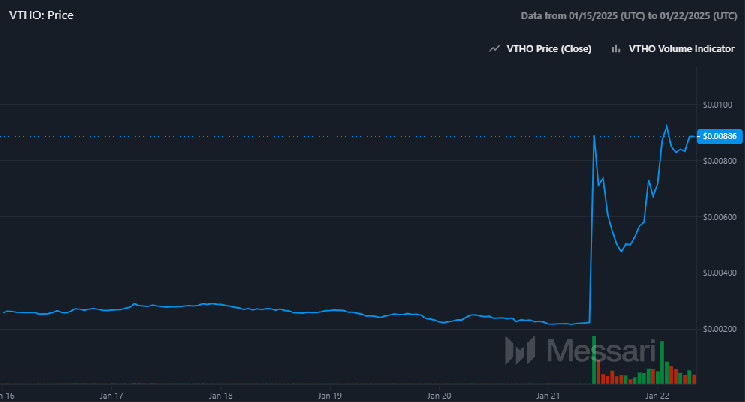This screenshot has height=402, width=745.
Task: Click the current price label $0.00886
Action: (x=719, y=136)
